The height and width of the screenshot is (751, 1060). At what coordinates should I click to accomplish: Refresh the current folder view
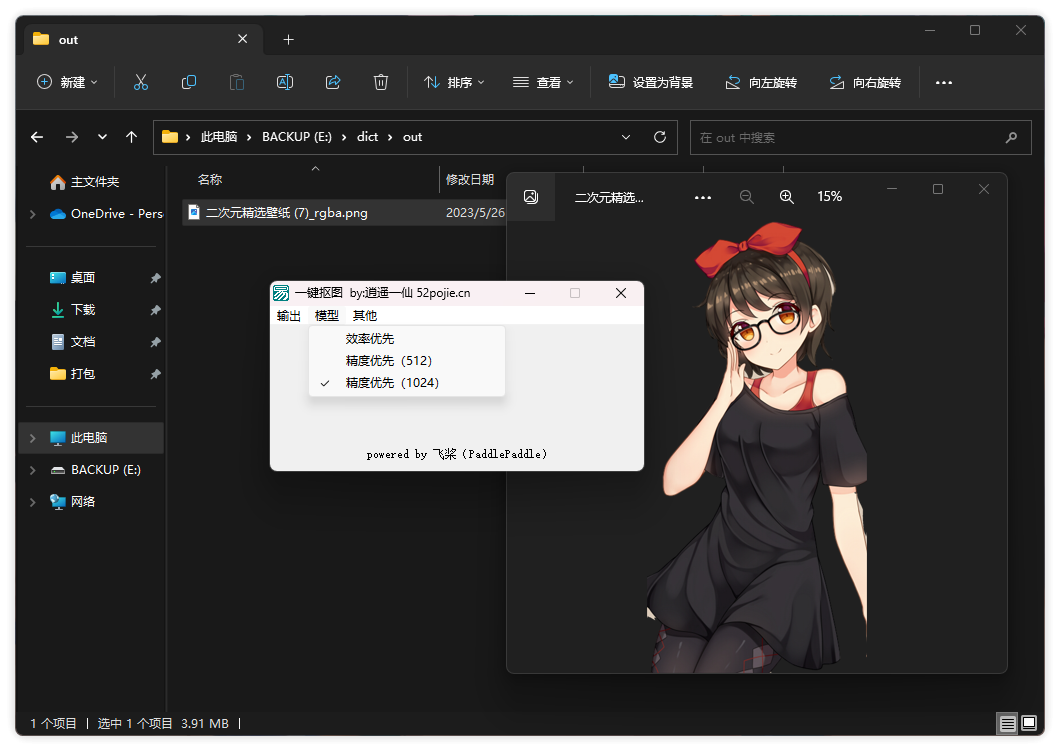point(659,137)
